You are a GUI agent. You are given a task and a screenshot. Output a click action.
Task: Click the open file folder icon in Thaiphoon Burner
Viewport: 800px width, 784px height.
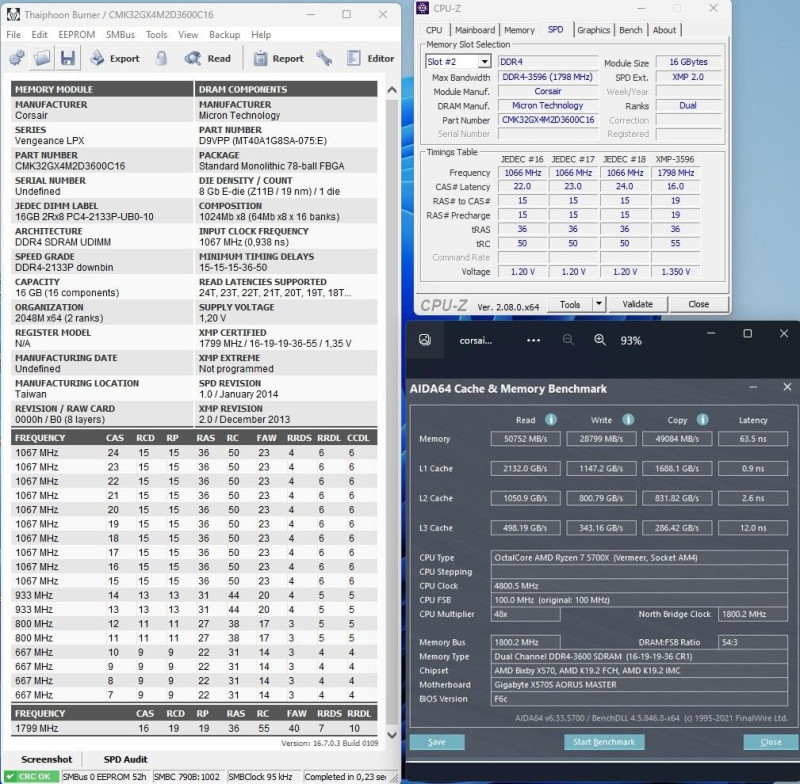(x=42, y=58)
